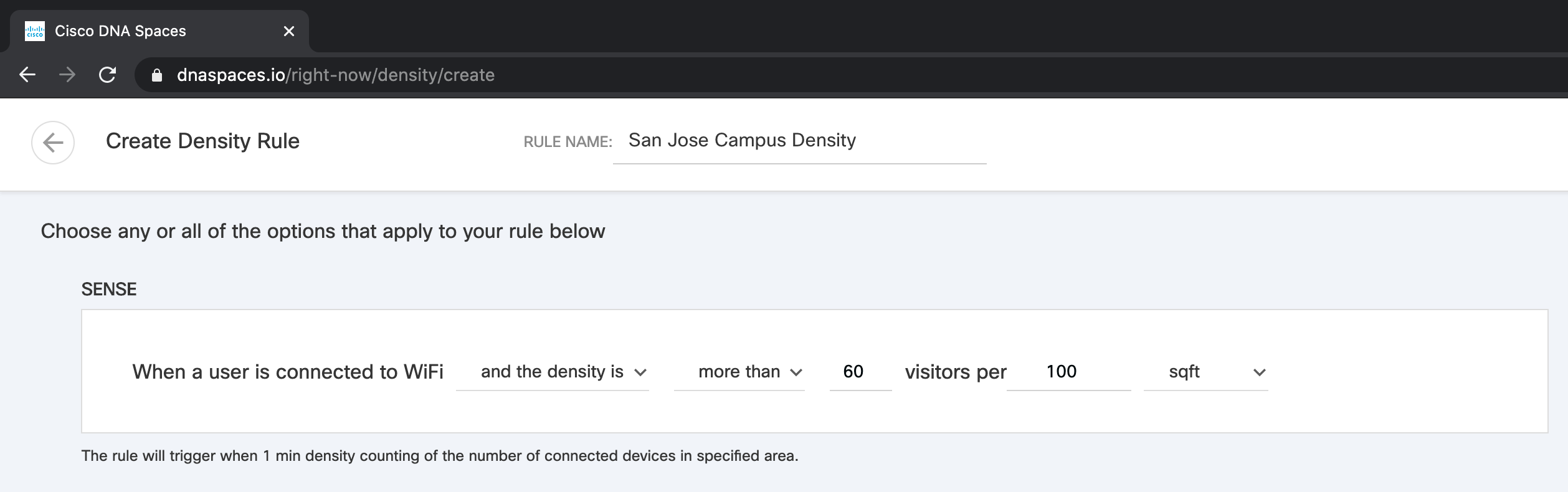
Task: Click the Cisco favicon in the browser tab
Action: tap(35, 31)
